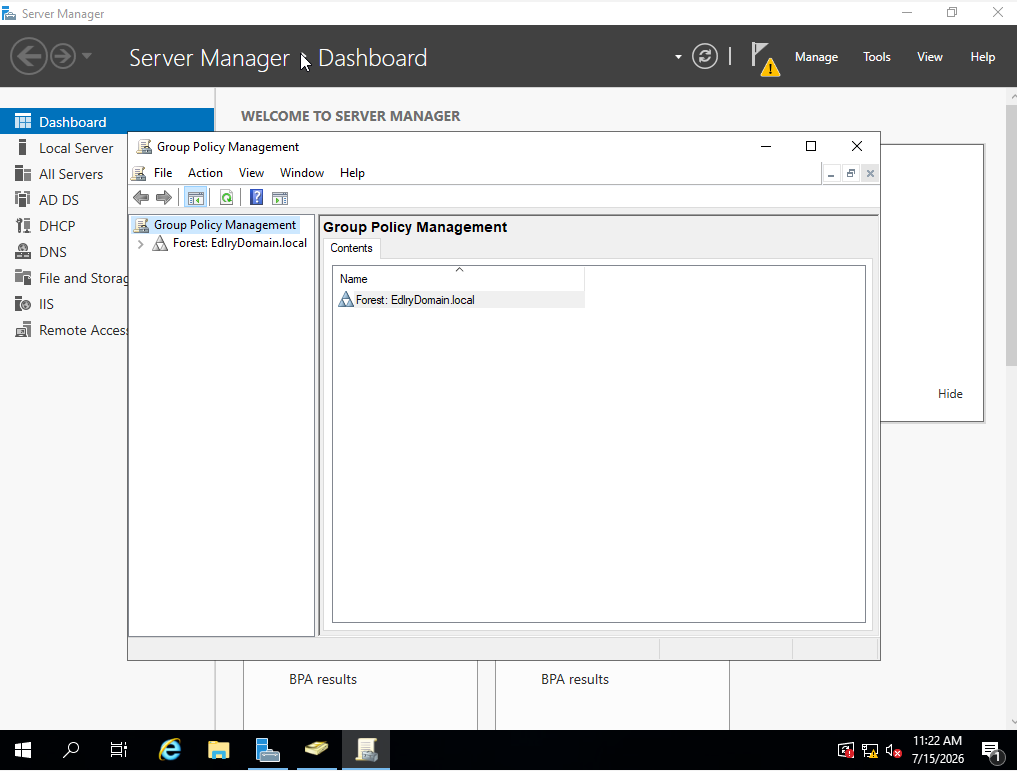Open dropdown arrow left of Refresh button
Screen dimensions: 1017x771
coord(678,57)
